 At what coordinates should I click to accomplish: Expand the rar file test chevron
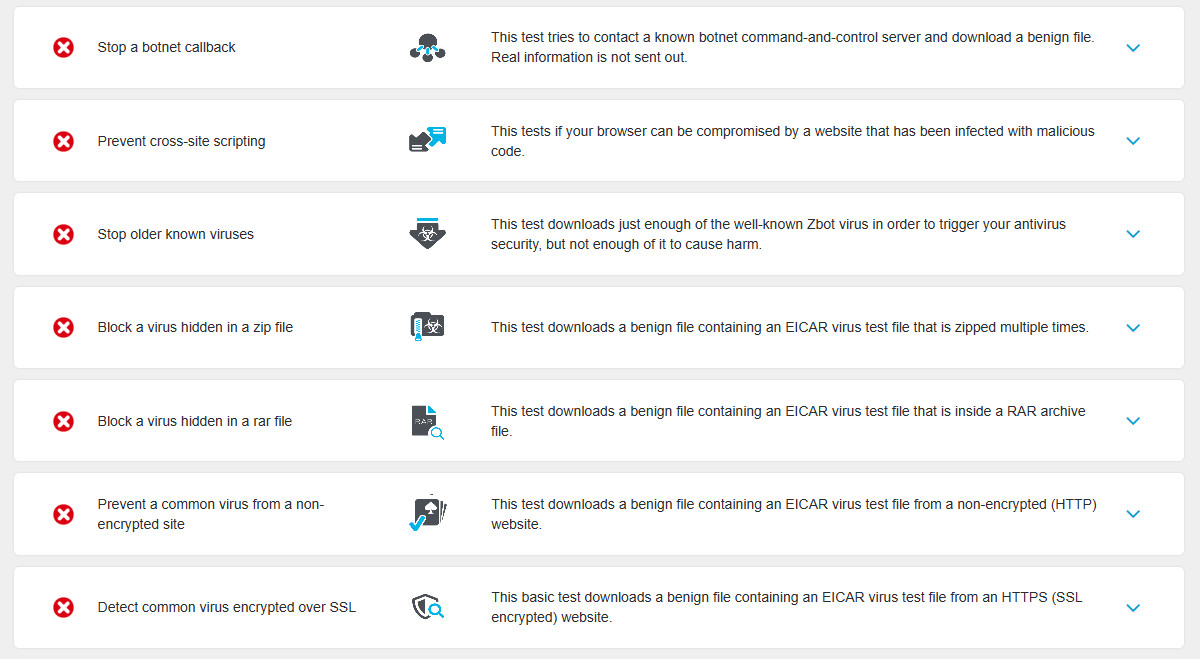tap(1133, 421)
